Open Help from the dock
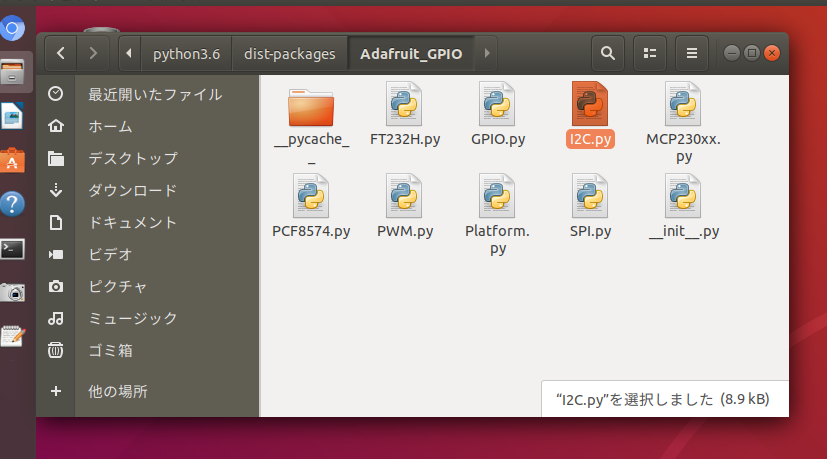The width and height of the screenshot is (827, 459). (12, 204)
